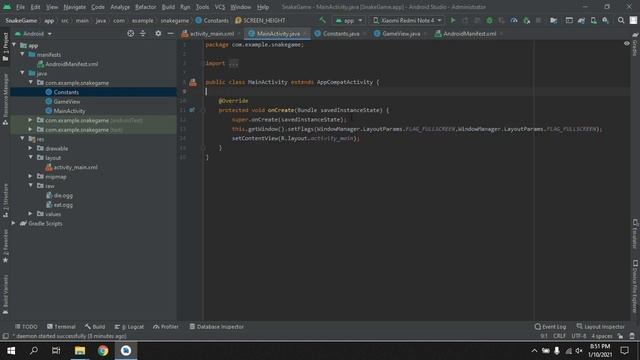Image resolution: width=640 pixels, height=360 pixels.
Task: Click the Stop button in the toolbar
Action: pyautogui.click(x=538, y=20)
